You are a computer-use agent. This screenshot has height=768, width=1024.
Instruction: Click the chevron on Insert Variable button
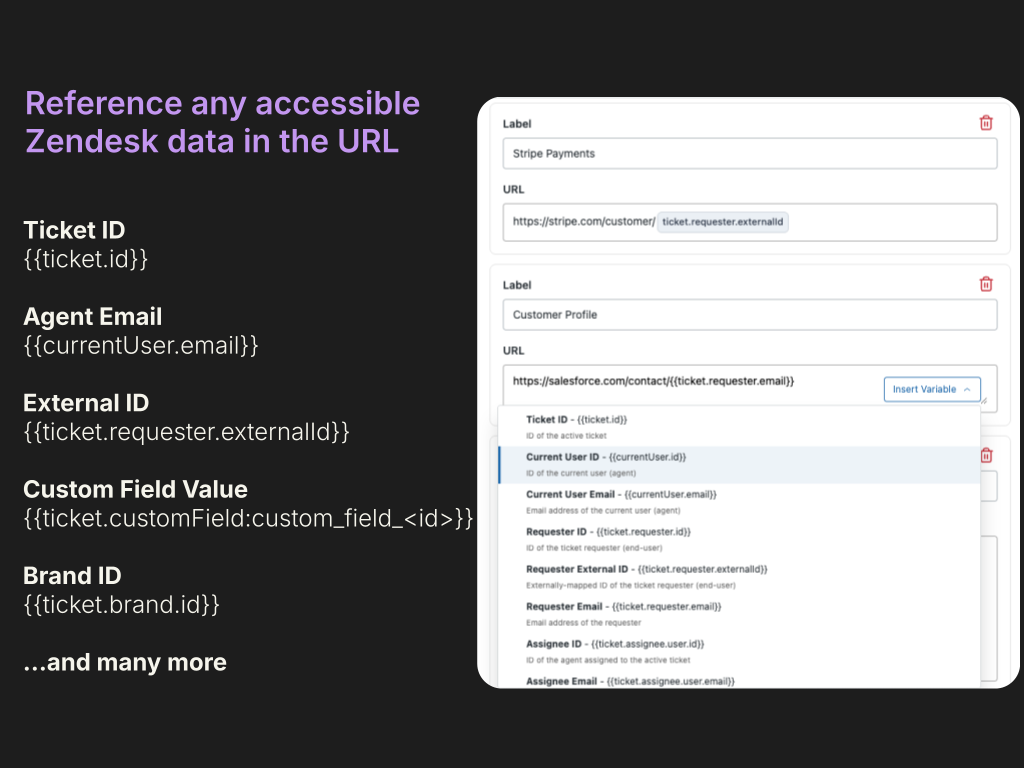pyautogui.click(x=967, y=389)
